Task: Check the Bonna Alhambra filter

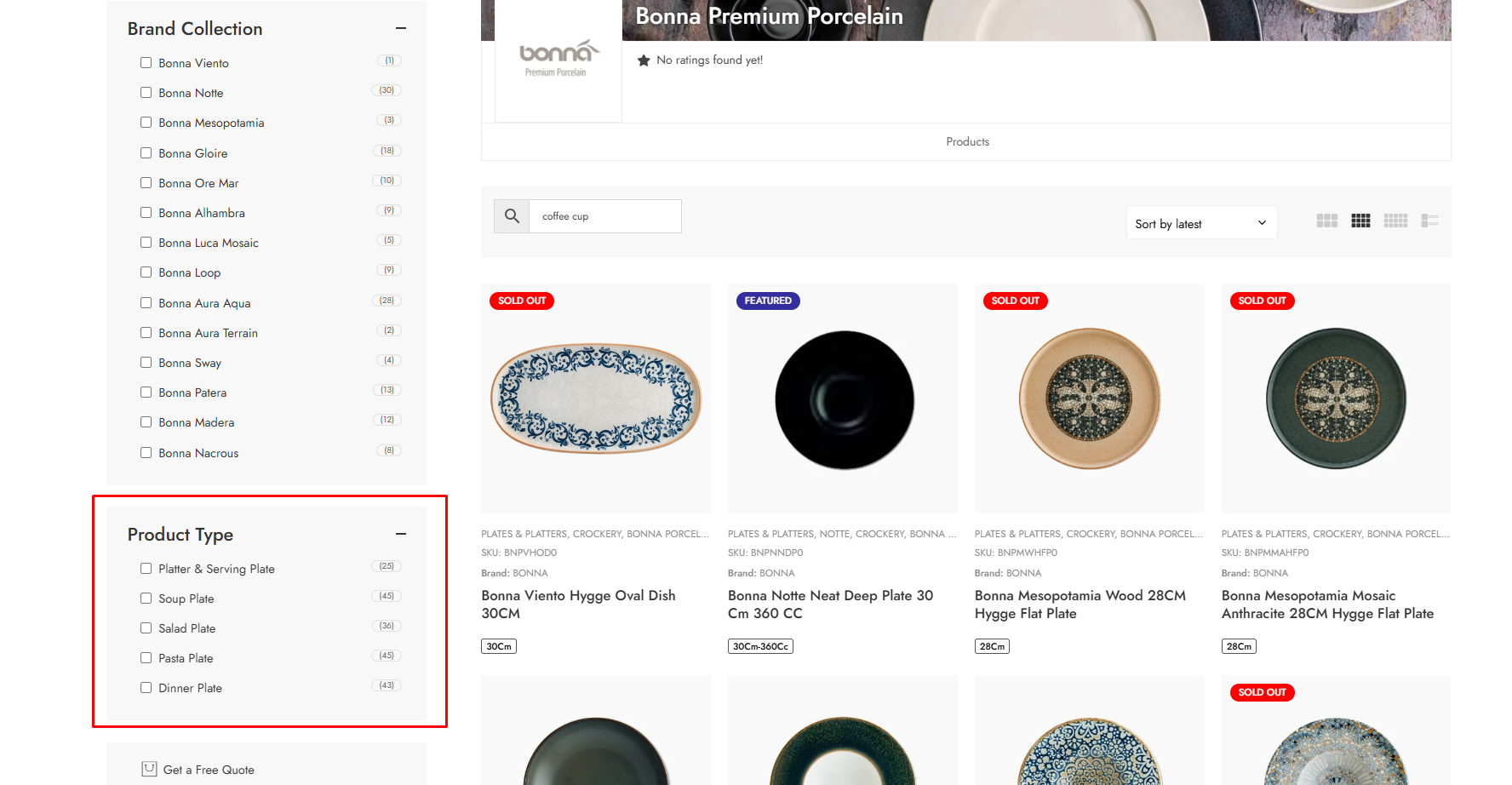Action: 146,213
